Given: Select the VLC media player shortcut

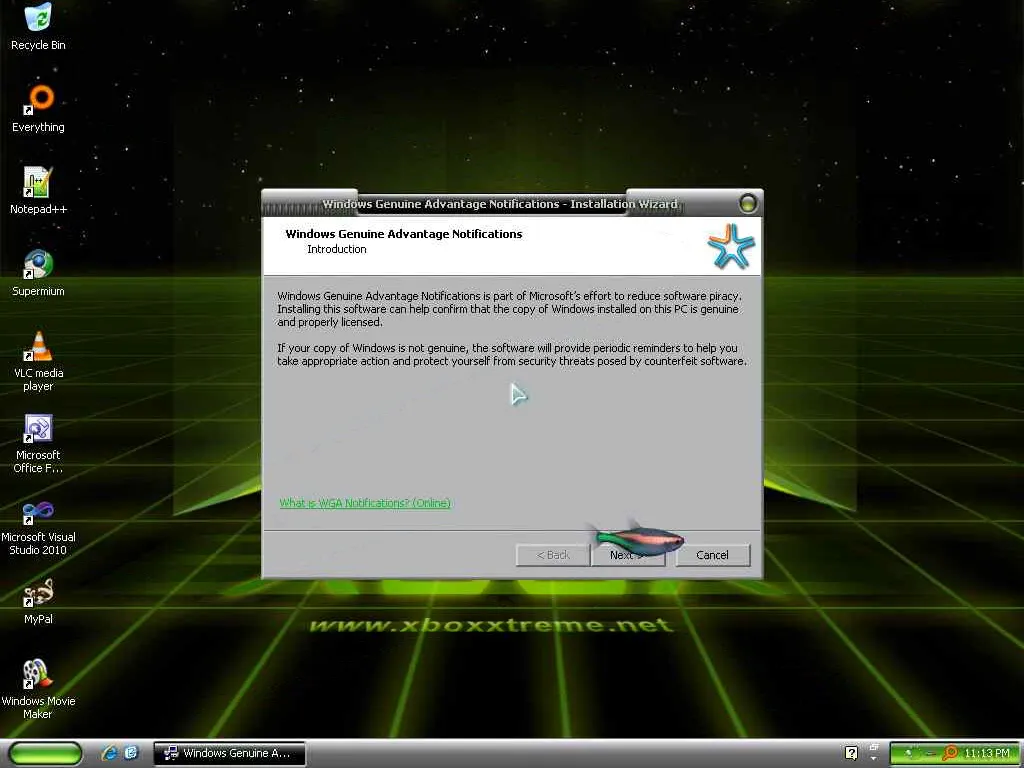Looking at the screenshot, I should pyautogui.click(x=38, y=361).
